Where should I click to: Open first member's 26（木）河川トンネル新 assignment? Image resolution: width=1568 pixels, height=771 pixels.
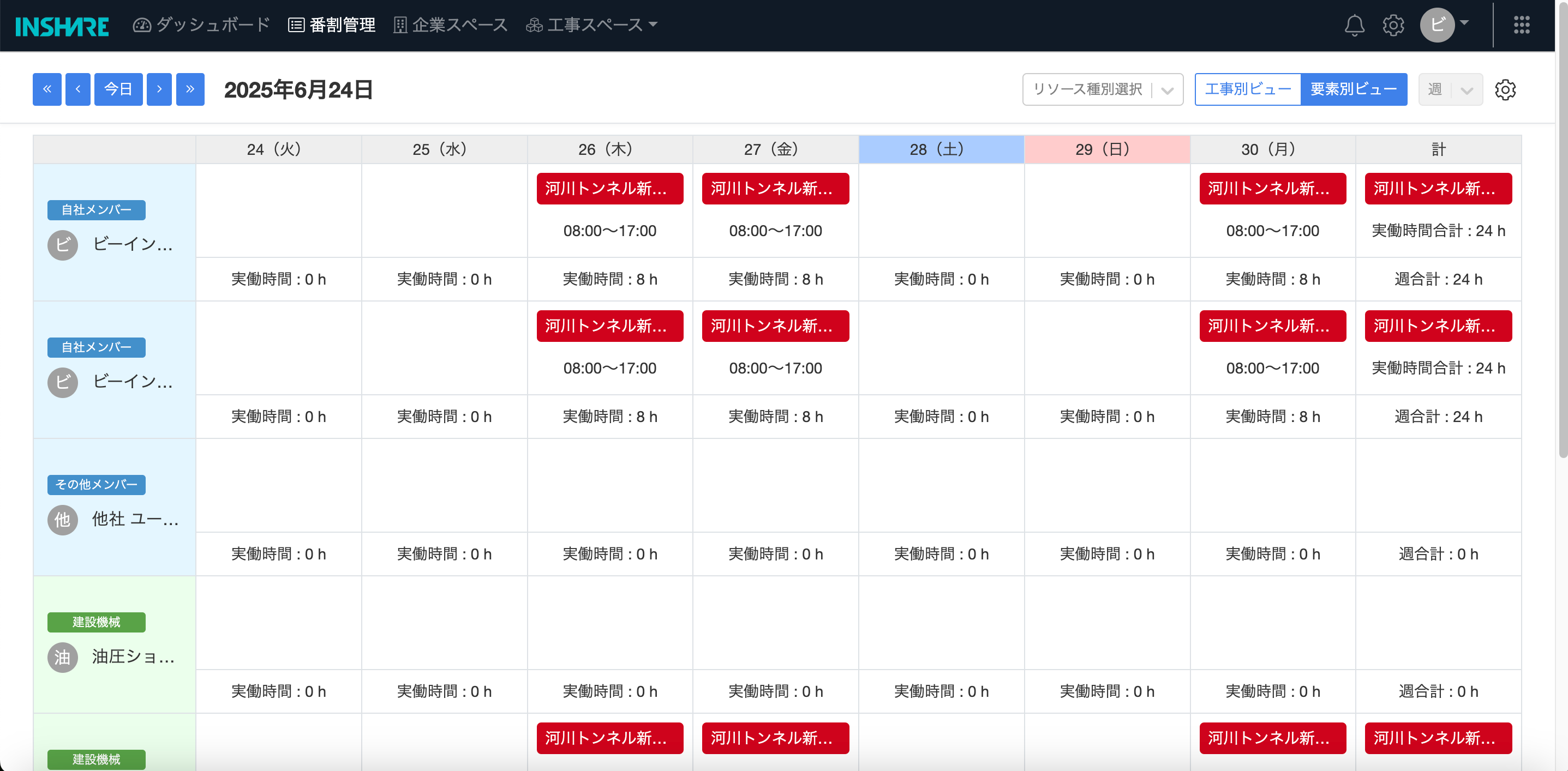coord(610,189)
